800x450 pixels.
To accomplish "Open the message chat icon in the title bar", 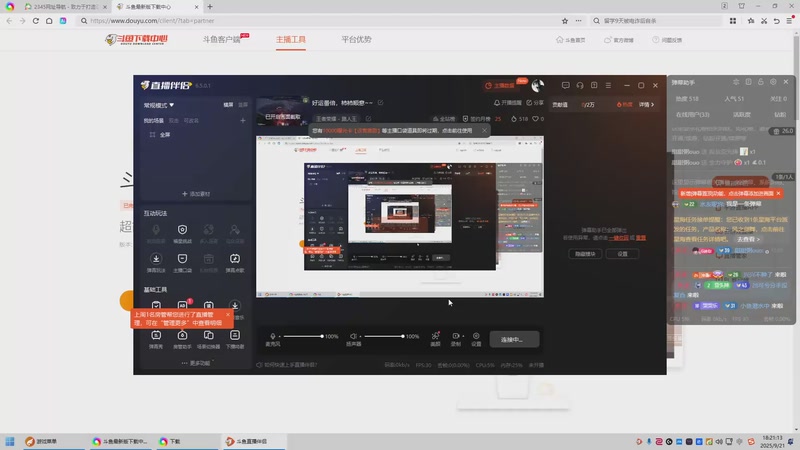I will [565, 85].
